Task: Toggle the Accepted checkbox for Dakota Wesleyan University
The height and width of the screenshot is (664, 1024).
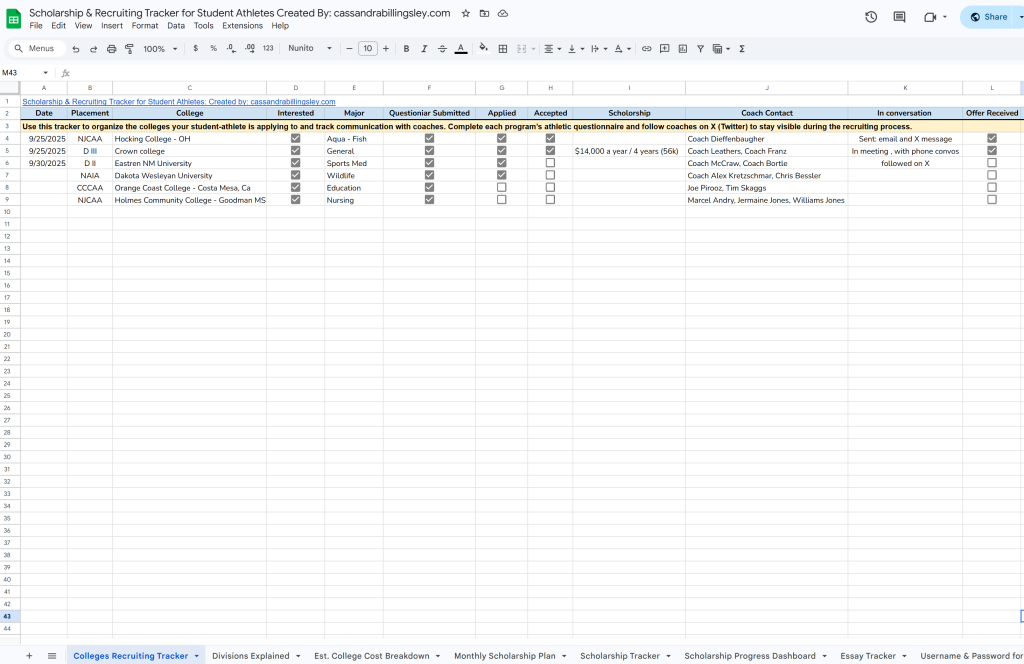Action: pyautogui.click(x=550, y=175)
